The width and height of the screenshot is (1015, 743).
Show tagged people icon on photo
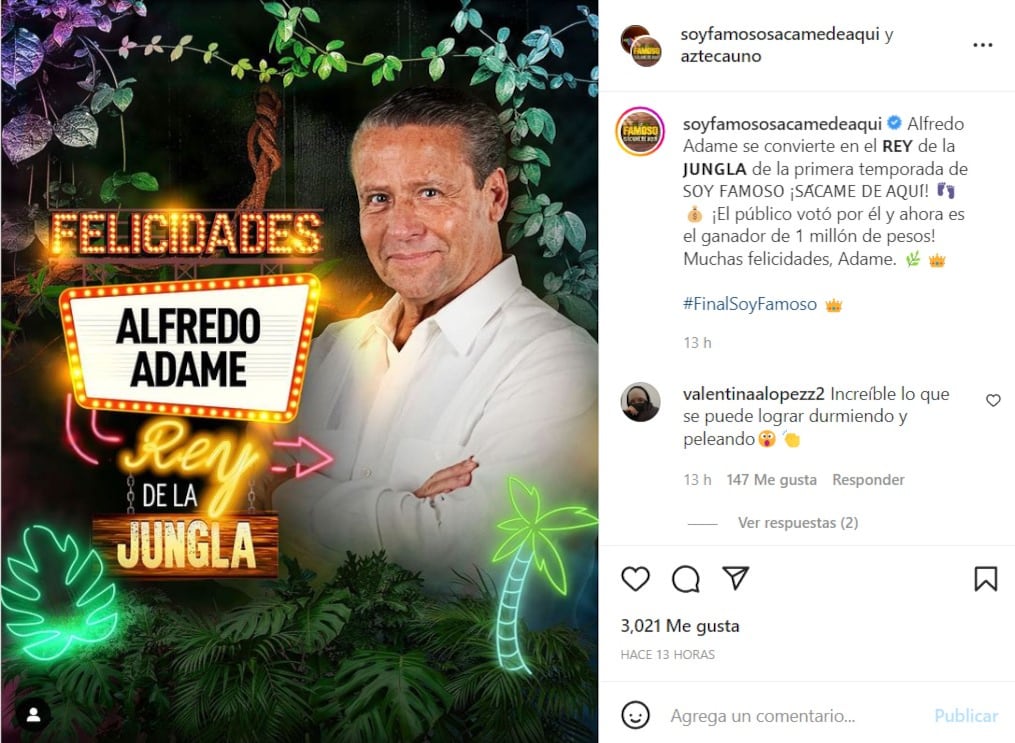32,715
